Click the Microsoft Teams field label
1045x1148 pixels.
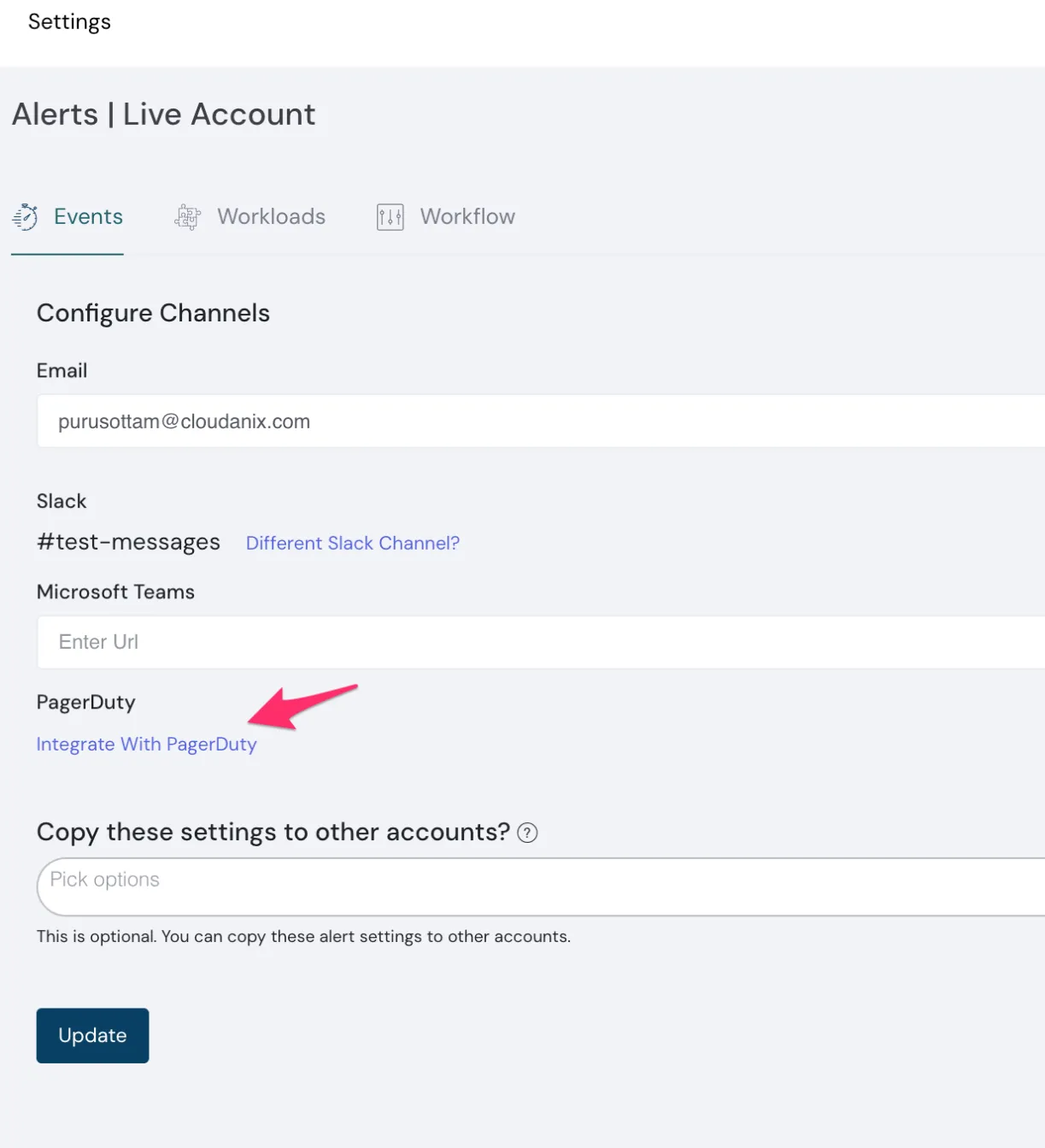[115, 592]
